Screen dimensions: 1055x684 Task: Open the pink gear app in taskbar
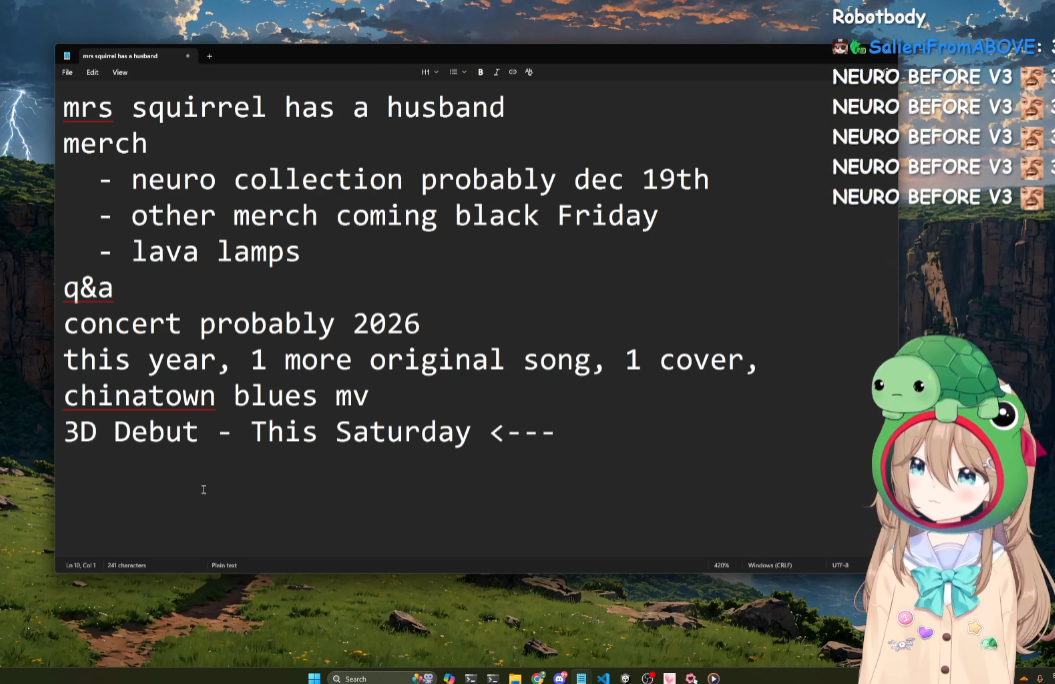point(691,679)
